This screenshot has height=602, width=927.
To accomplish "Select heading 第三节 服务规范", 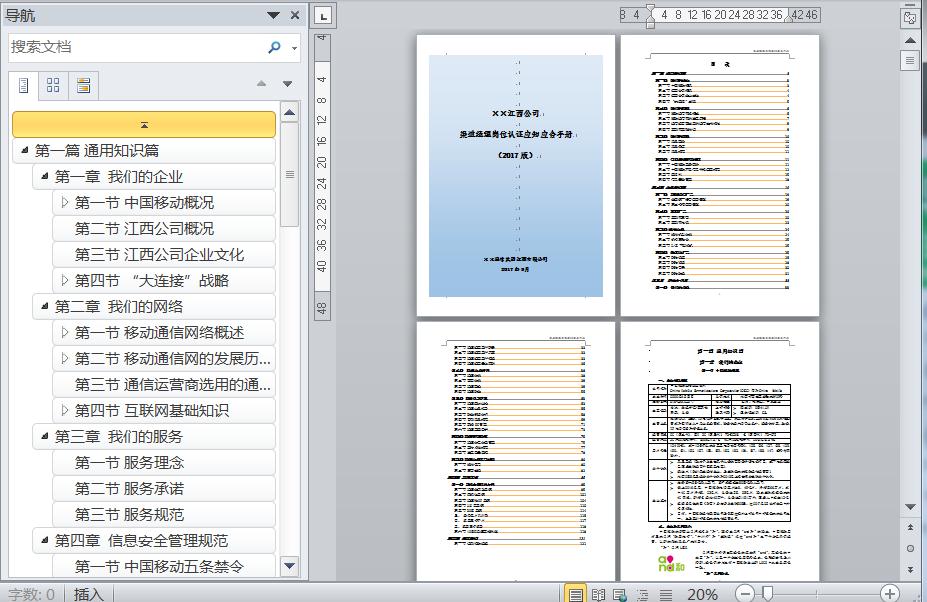I will [164, 515].
